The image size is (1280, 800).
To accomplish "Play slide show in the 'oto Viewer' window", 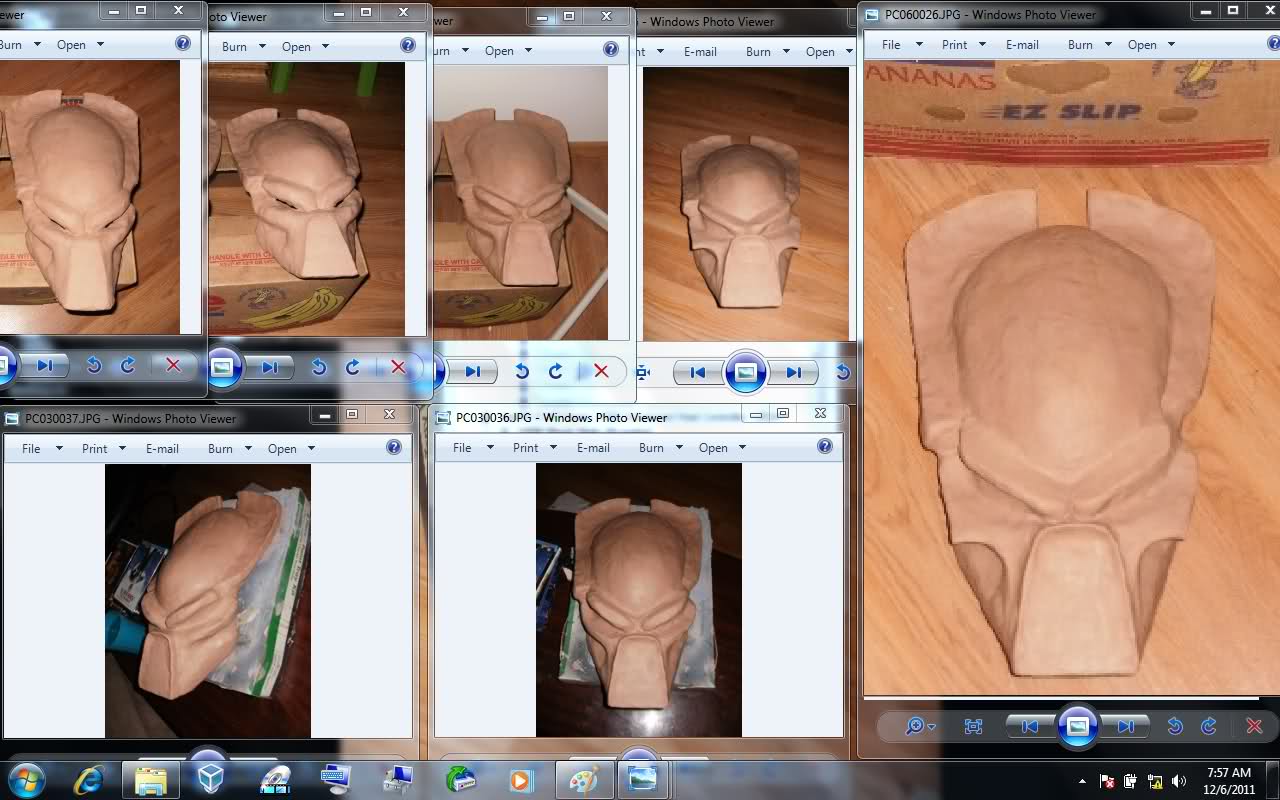I will point(222,367).
